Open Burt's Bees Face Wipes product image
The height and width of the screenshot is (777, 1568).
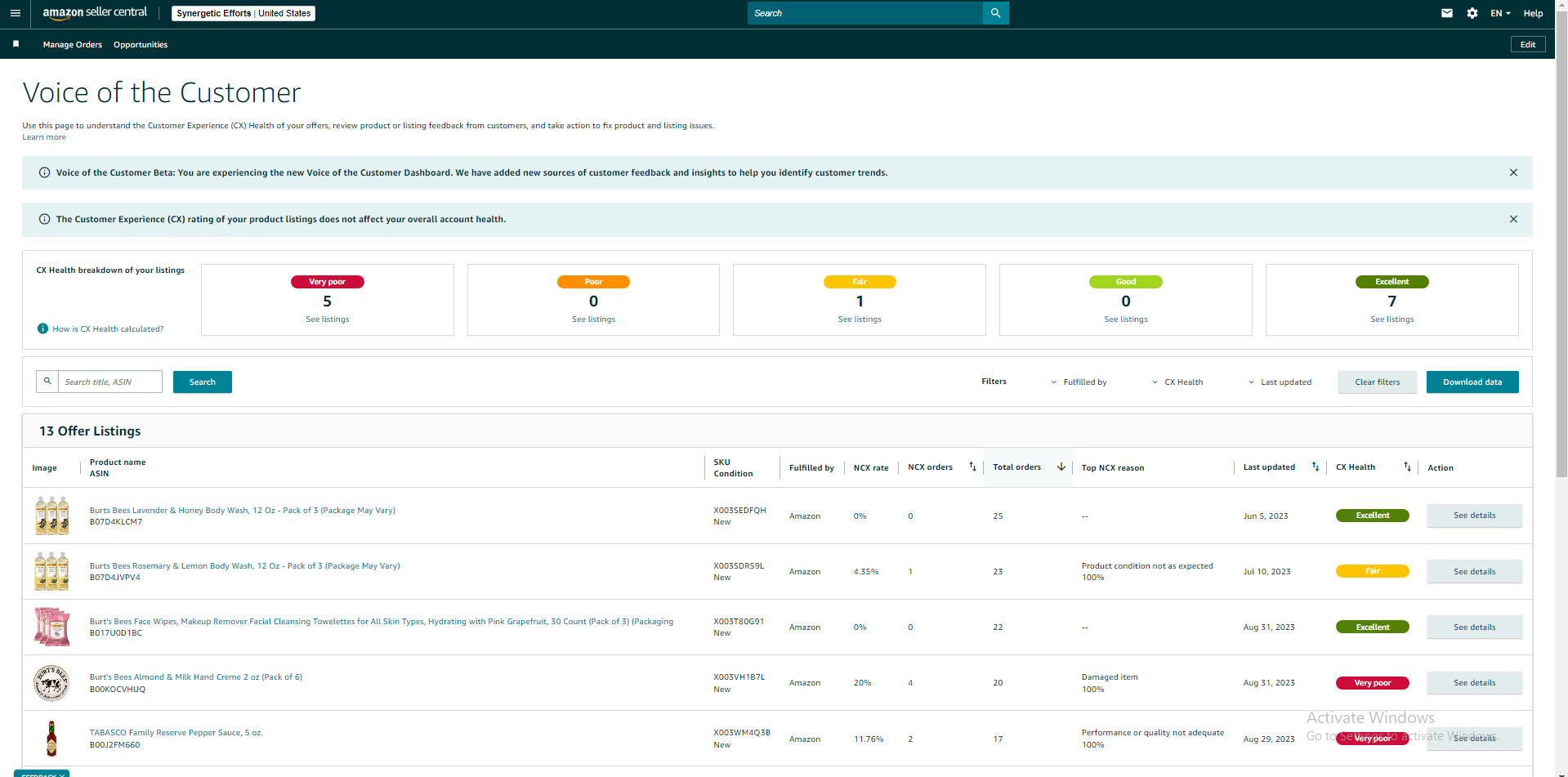[x=51, y=627]
